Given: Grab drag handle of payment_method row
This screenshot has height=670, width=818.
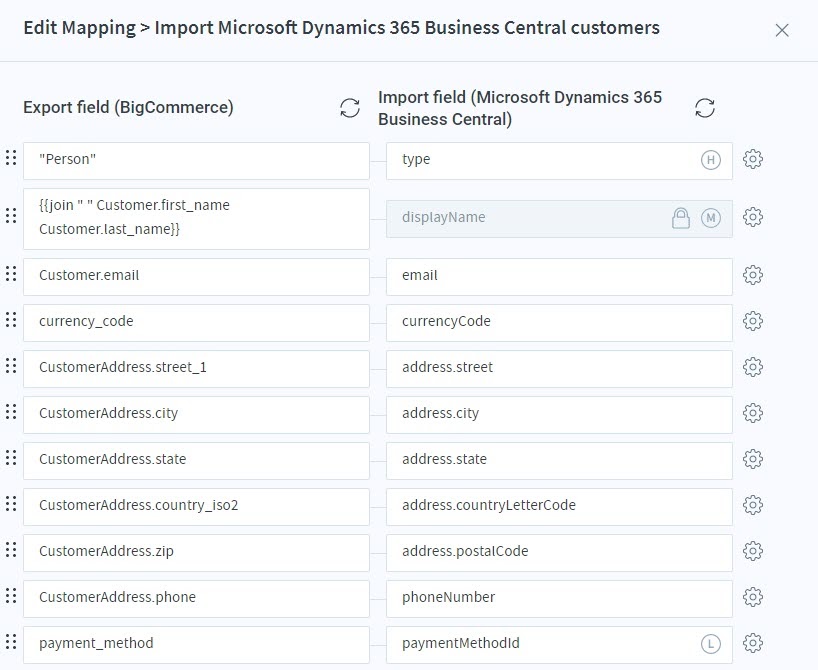Looking at the screenshot, I should [x=11, y=641].
